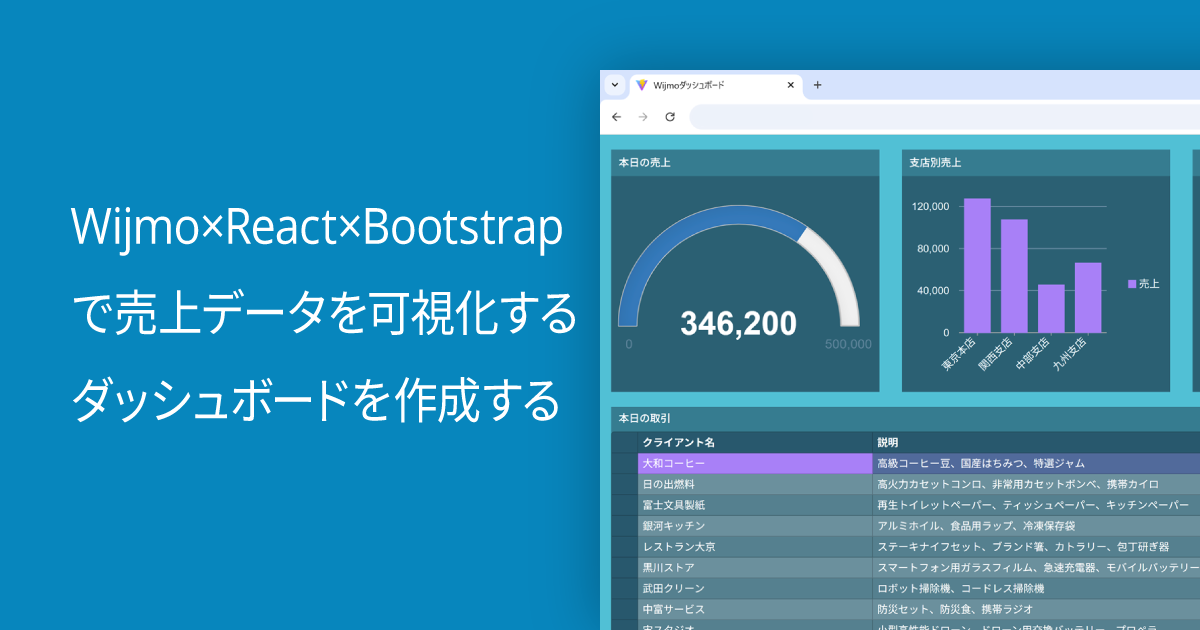1200x630 pixels.
Task: Click the 黒川ストア client cell
Action: click(x=755, y=567)
